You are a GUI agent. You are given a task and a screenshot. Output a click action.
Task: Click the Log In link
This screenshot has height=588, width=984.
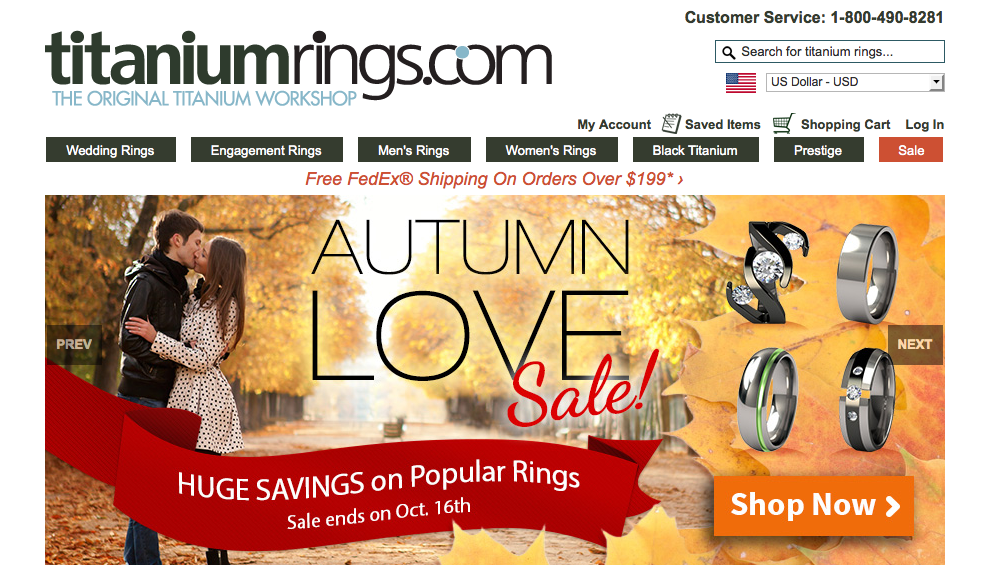coord(924,124)
